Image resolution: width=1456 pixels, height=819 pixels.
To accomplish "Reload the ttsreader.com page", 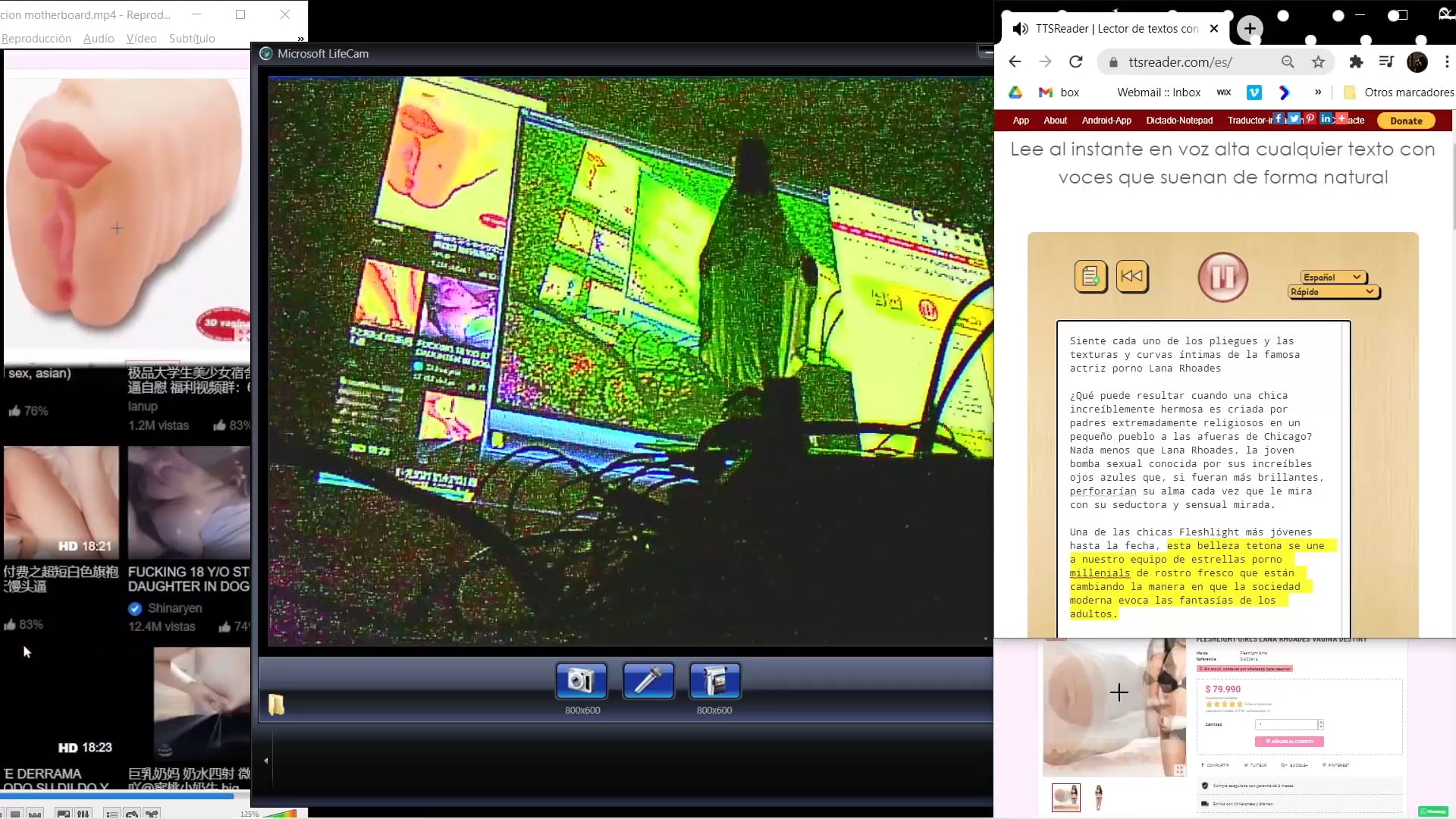I will click(x=1075, y=62).
